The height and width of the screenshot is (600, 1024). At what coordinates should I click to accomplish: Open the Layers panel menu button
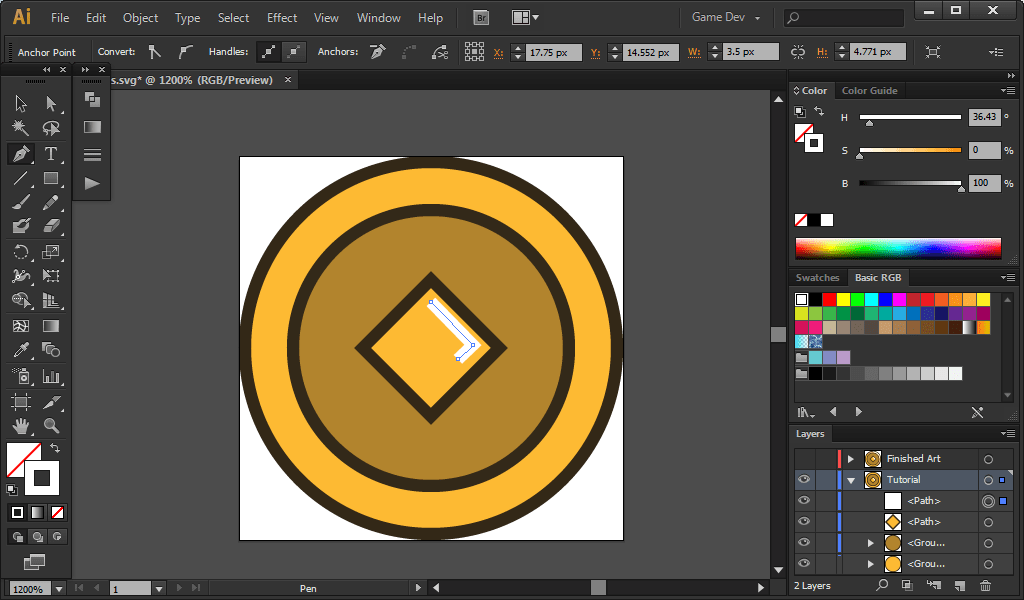[1007, 433]
